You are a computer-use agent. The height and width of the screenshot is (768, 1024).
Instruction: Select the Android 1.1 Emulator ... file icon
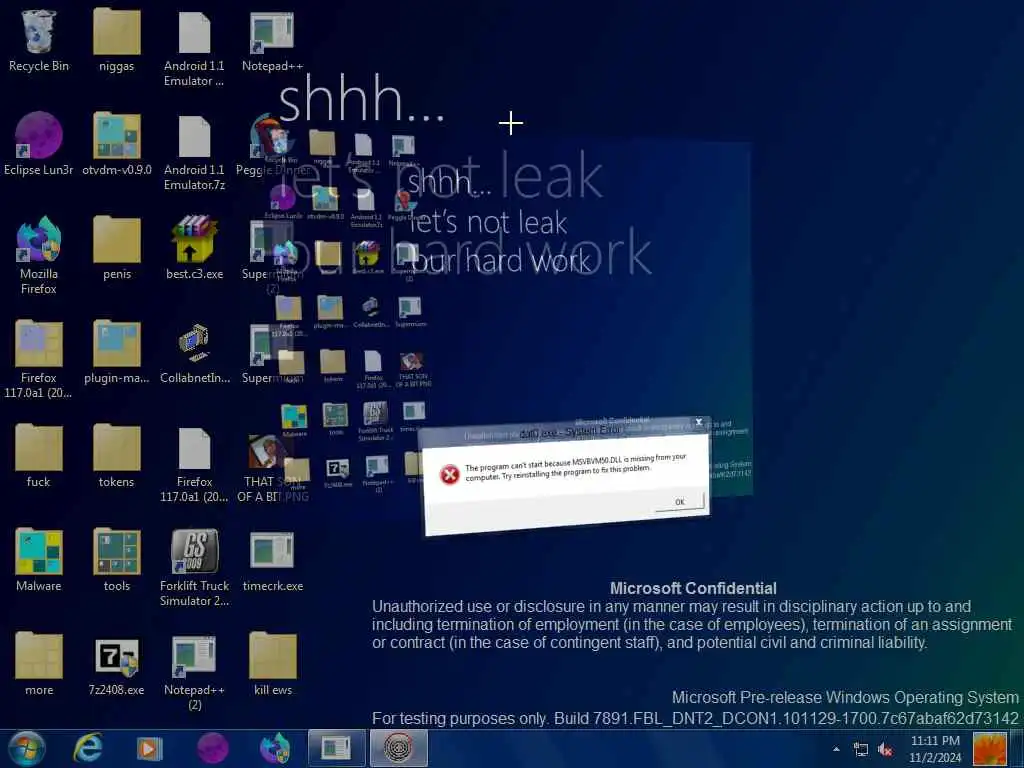click(x=194, y=47)
